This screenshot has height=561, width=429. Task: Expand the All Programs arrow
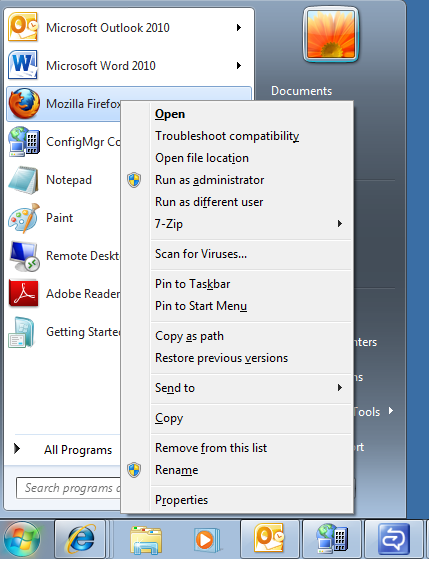pos(17,449)
